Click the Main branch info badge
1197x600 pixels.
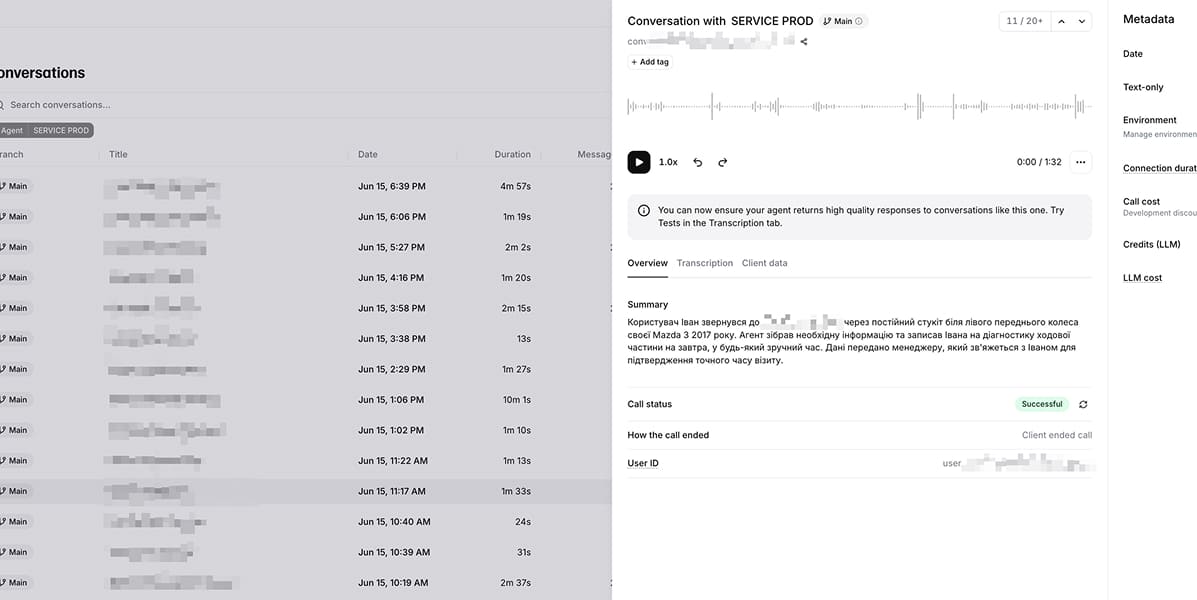tap(843, 21)
